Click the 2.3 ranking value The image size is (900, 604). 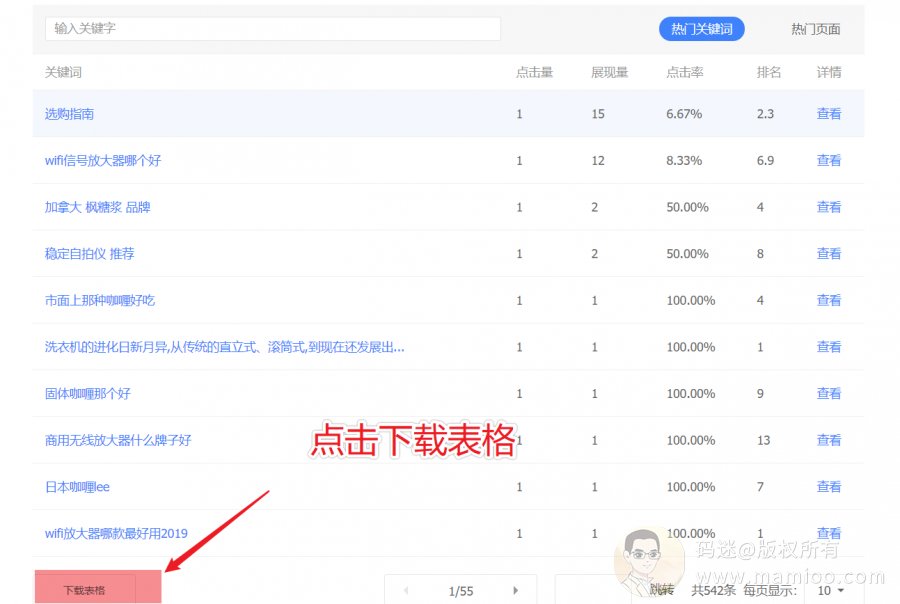(765, 114)
